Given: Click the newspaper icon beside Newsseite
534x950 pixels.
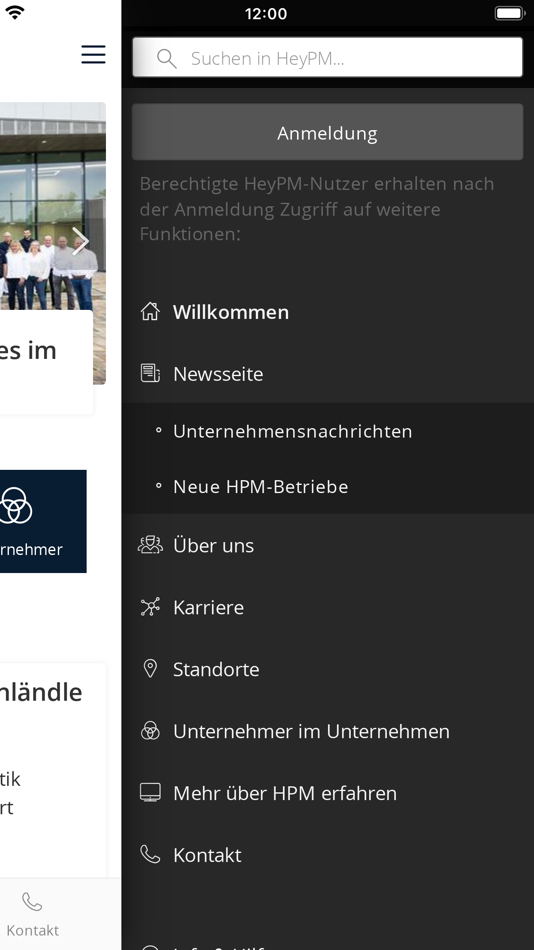Looking at the screenshot, I should coord(150,373).
